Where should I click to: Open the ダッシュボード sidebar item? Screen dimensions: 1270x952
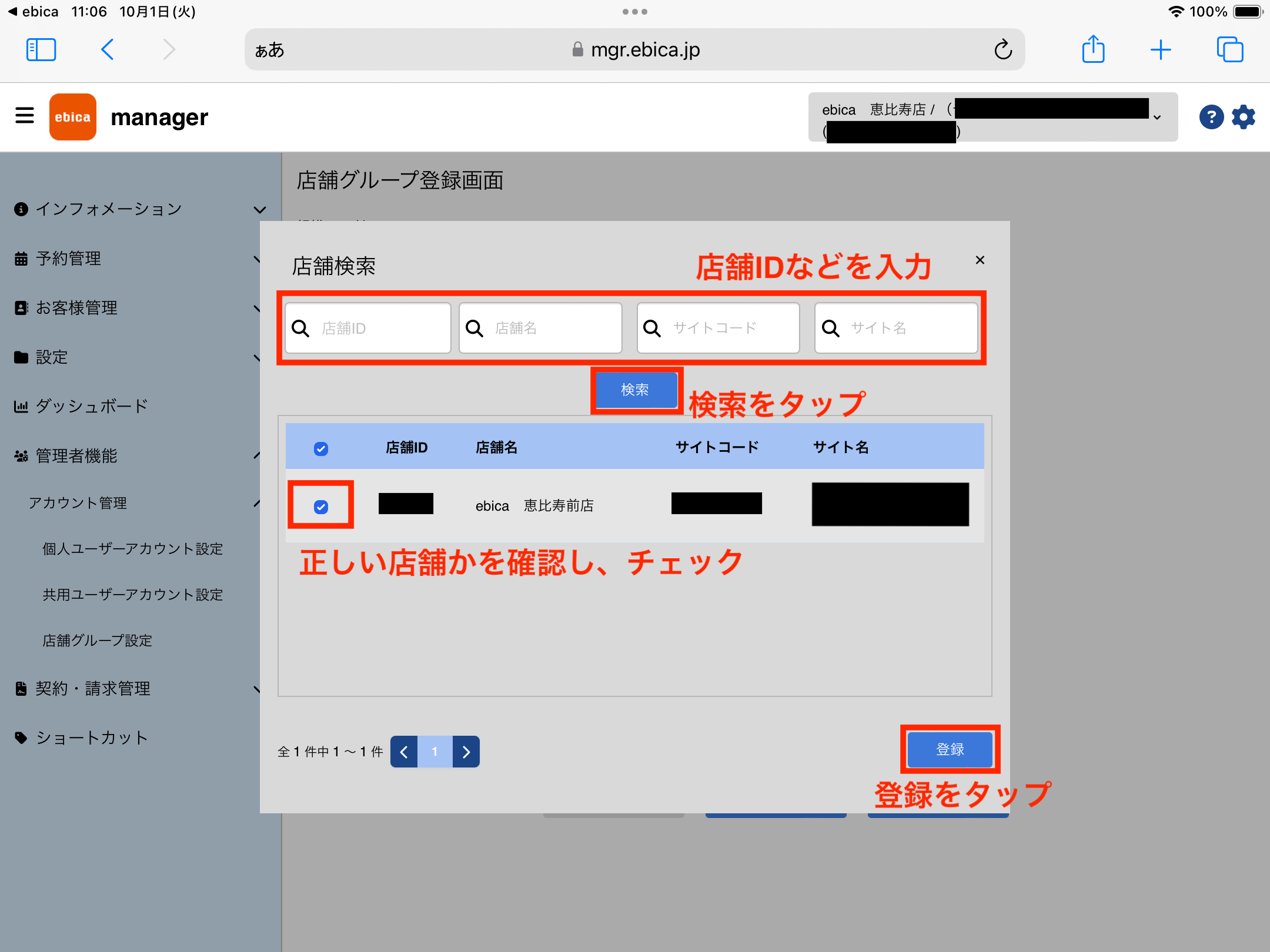(81, 406)
